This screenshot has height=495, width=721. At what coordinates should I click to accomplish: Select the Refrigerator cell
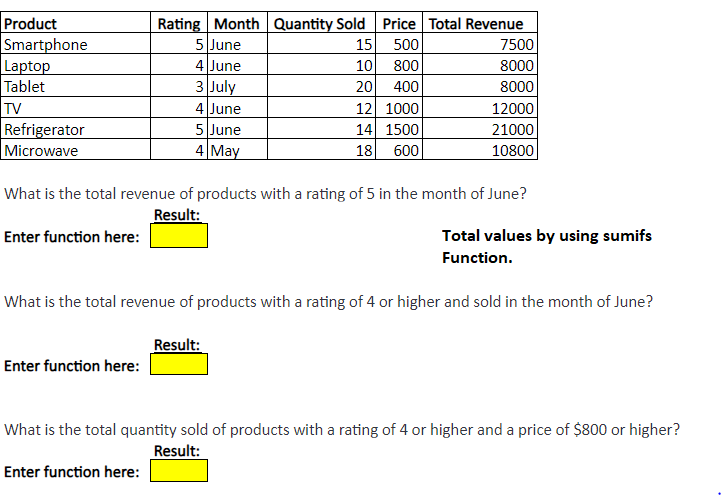click(76, 130)
